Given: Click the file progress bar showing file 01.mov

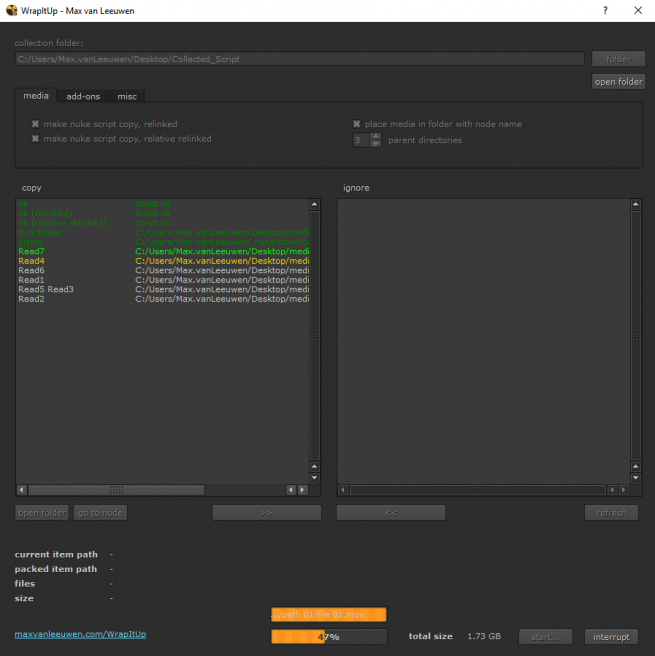Looking at the screenshot, I should [x=329, y=615].
